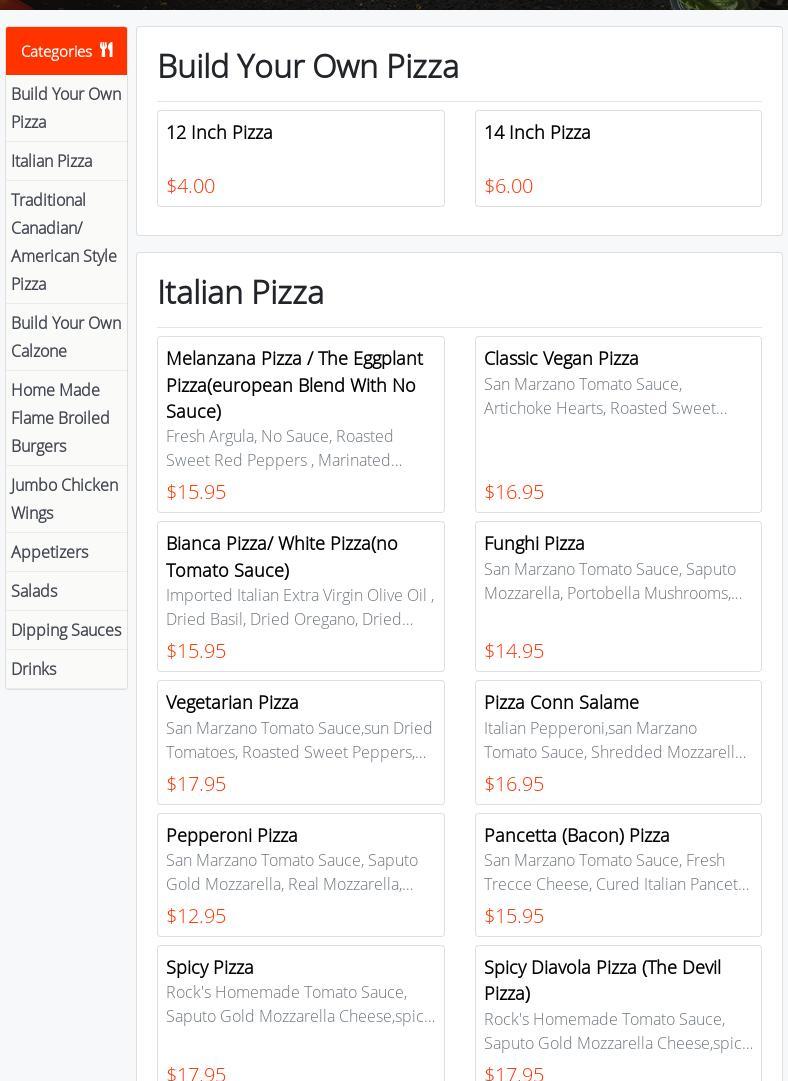This screenshot has height=1081, width=788.
Task: Select Build Your Own Pizza category
Action: pyautogui.click(x=66, y=108)
